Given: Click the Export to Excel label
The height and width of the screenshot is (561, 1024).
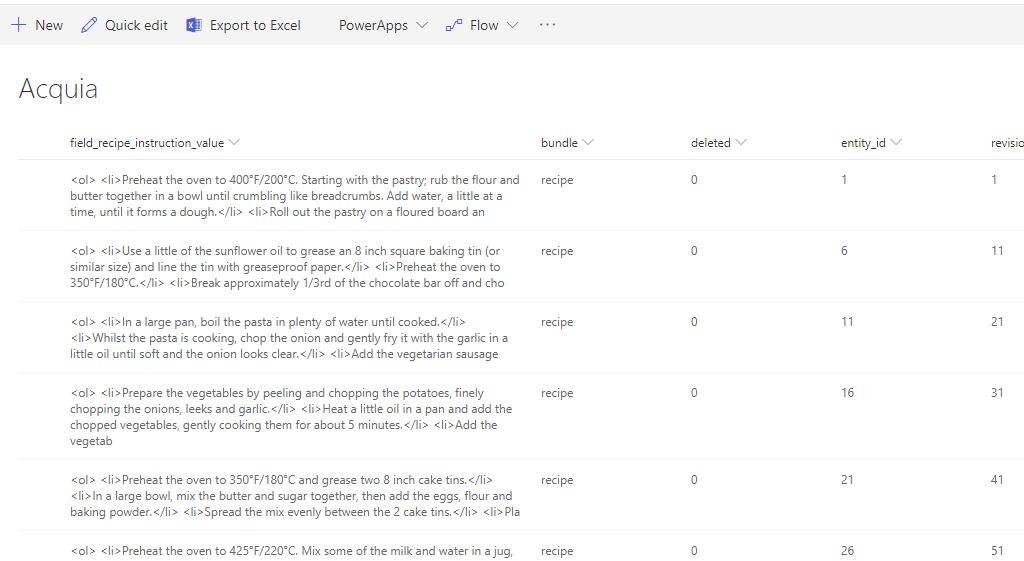Looking at the screenshot, I should point(255,25).
